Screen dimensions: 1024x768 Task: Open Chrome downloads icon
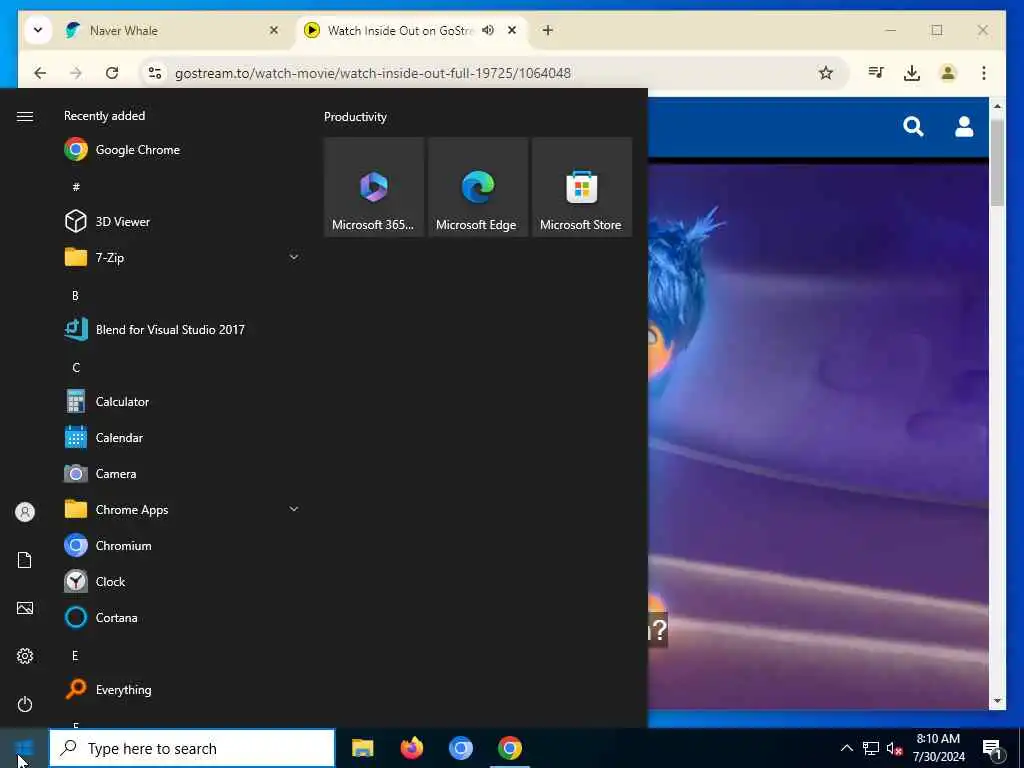pos(912,72)
